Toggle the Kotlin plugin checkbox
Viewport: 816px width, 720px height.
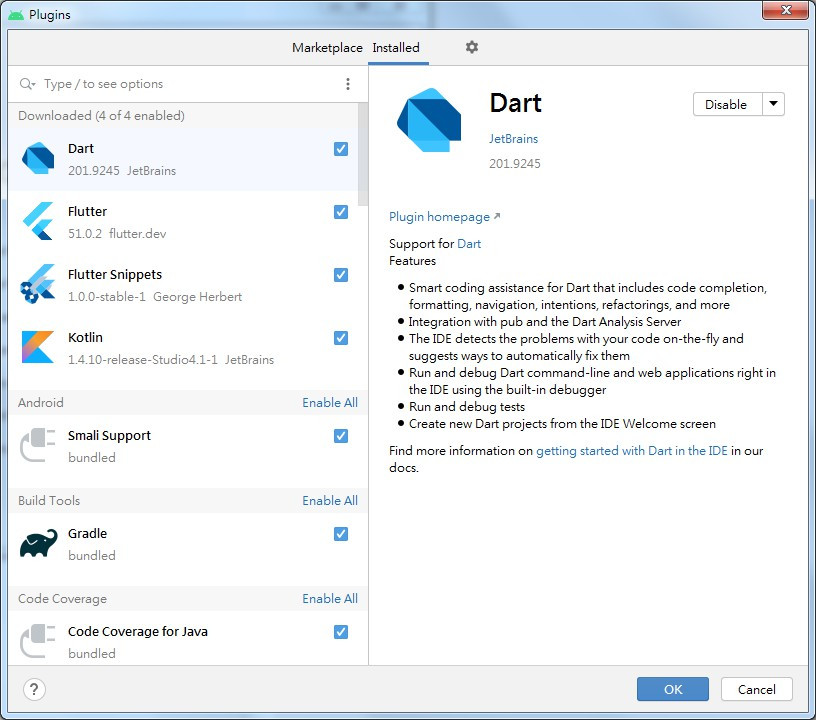pyautogui.click(x=341, y=338)
